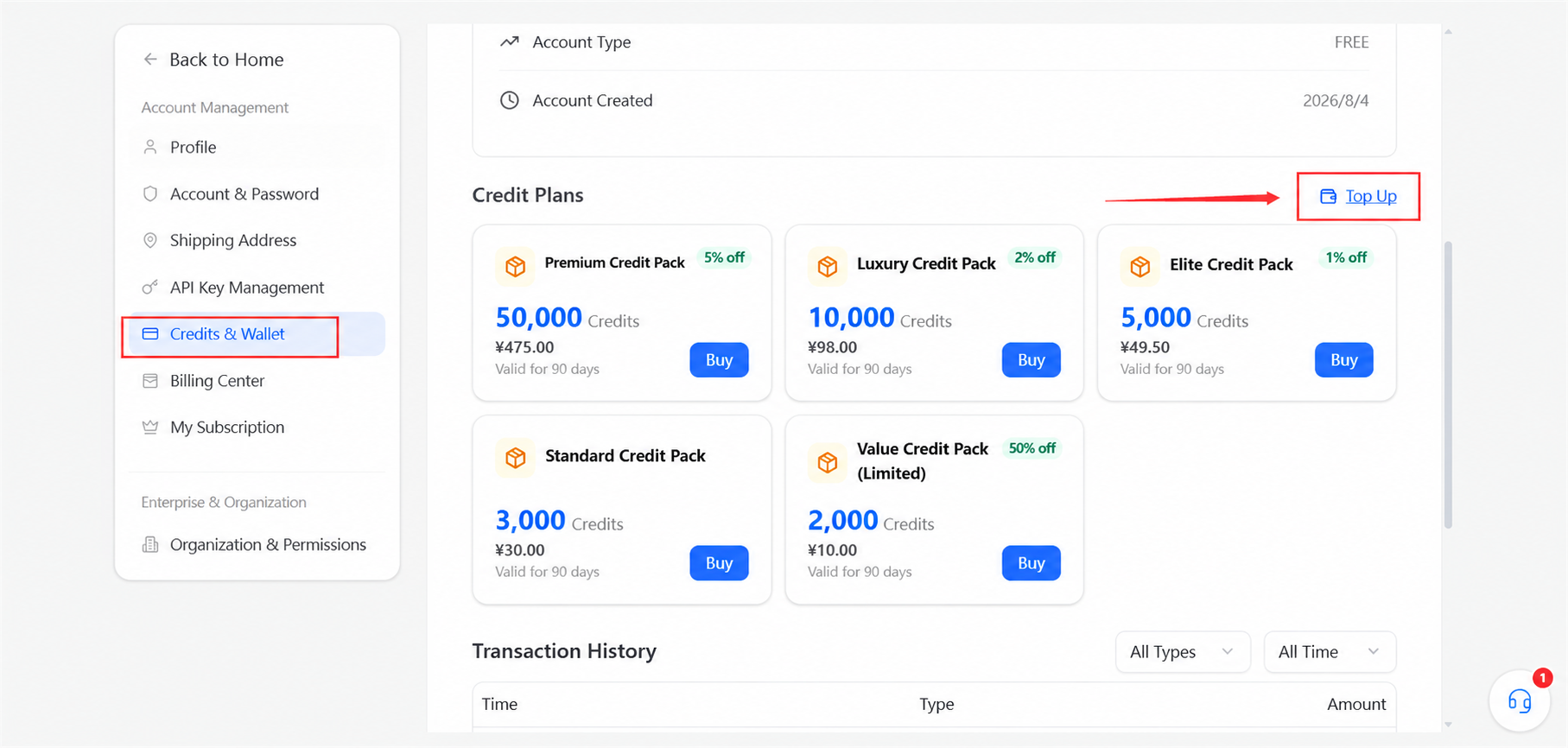The image size is (1568, 748).
Task: Click the card icon for Credits & Wallet
Action: coord(150,333)
